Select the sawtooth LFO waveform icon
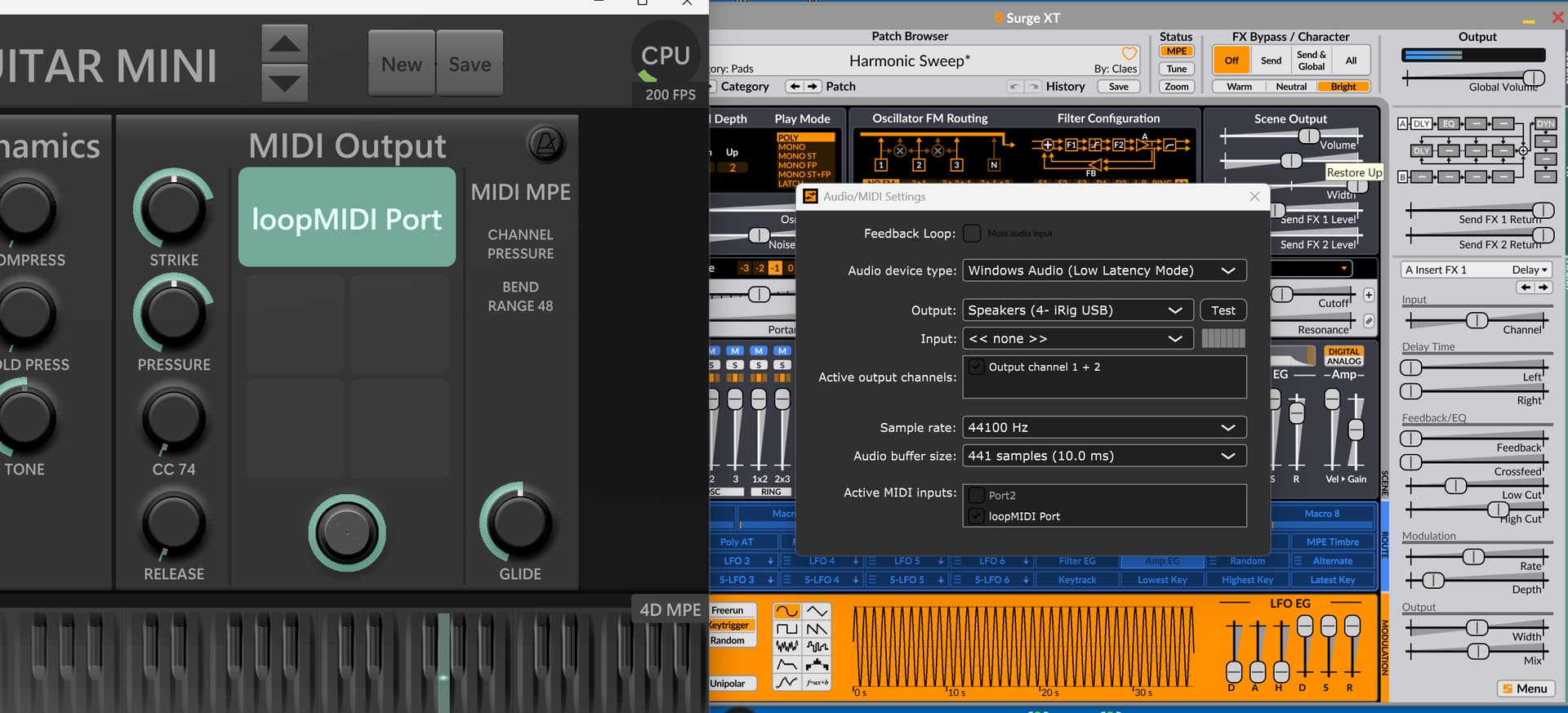This screenshot has width=1568, height=713. [x=817, y=629]
